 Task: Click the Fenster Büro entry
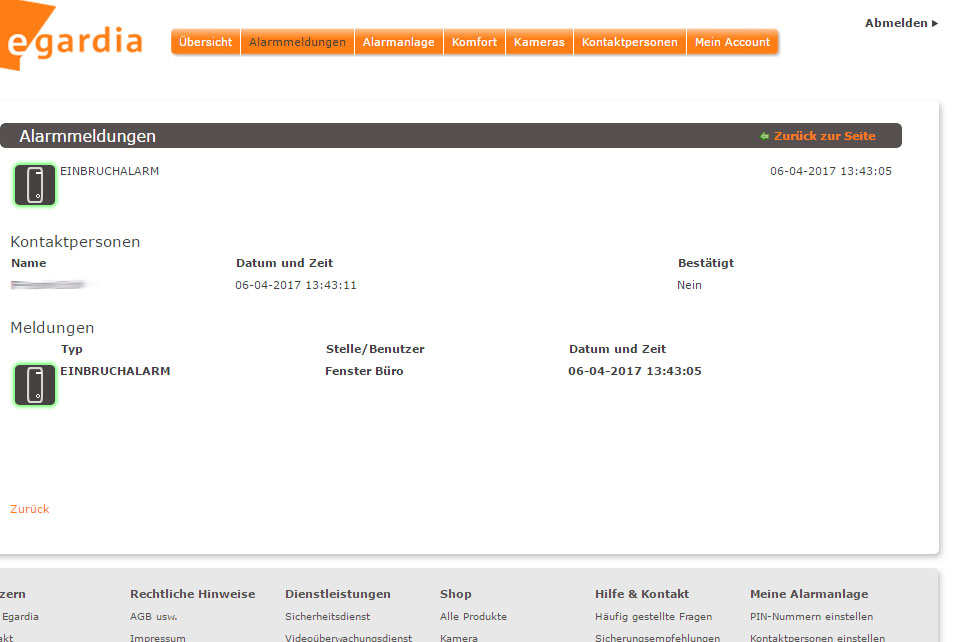tap(364, 371)
